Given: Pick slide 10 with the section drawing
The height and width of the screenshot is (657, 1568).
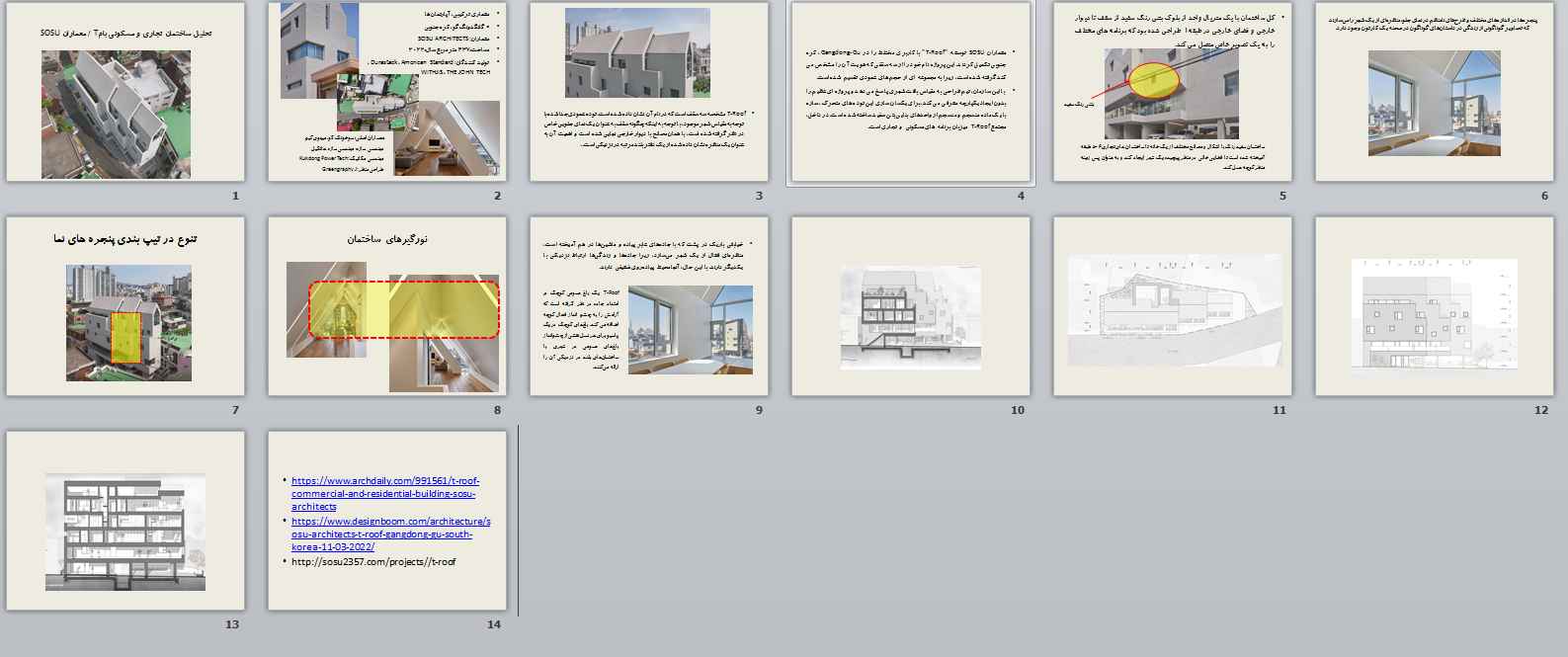Looking at the screenshot, I should [910, 306].
